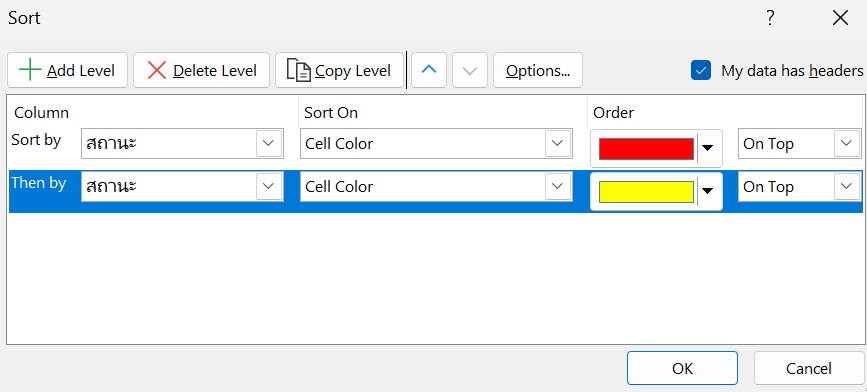Select the red color swatch
This screenshot has width=867, height=392.
(x=646, y=149)
